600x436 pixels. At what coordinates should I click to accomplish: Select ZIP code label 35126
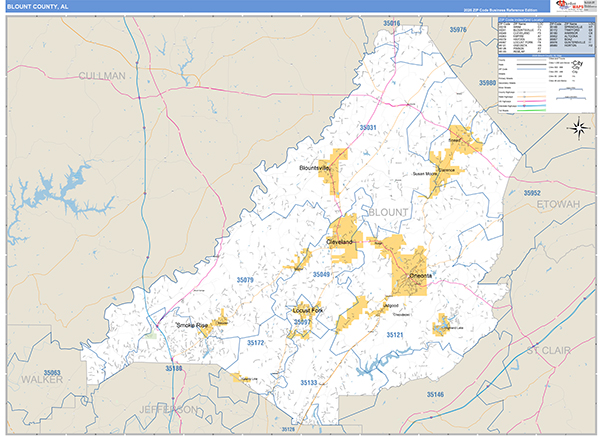(289, 429)
